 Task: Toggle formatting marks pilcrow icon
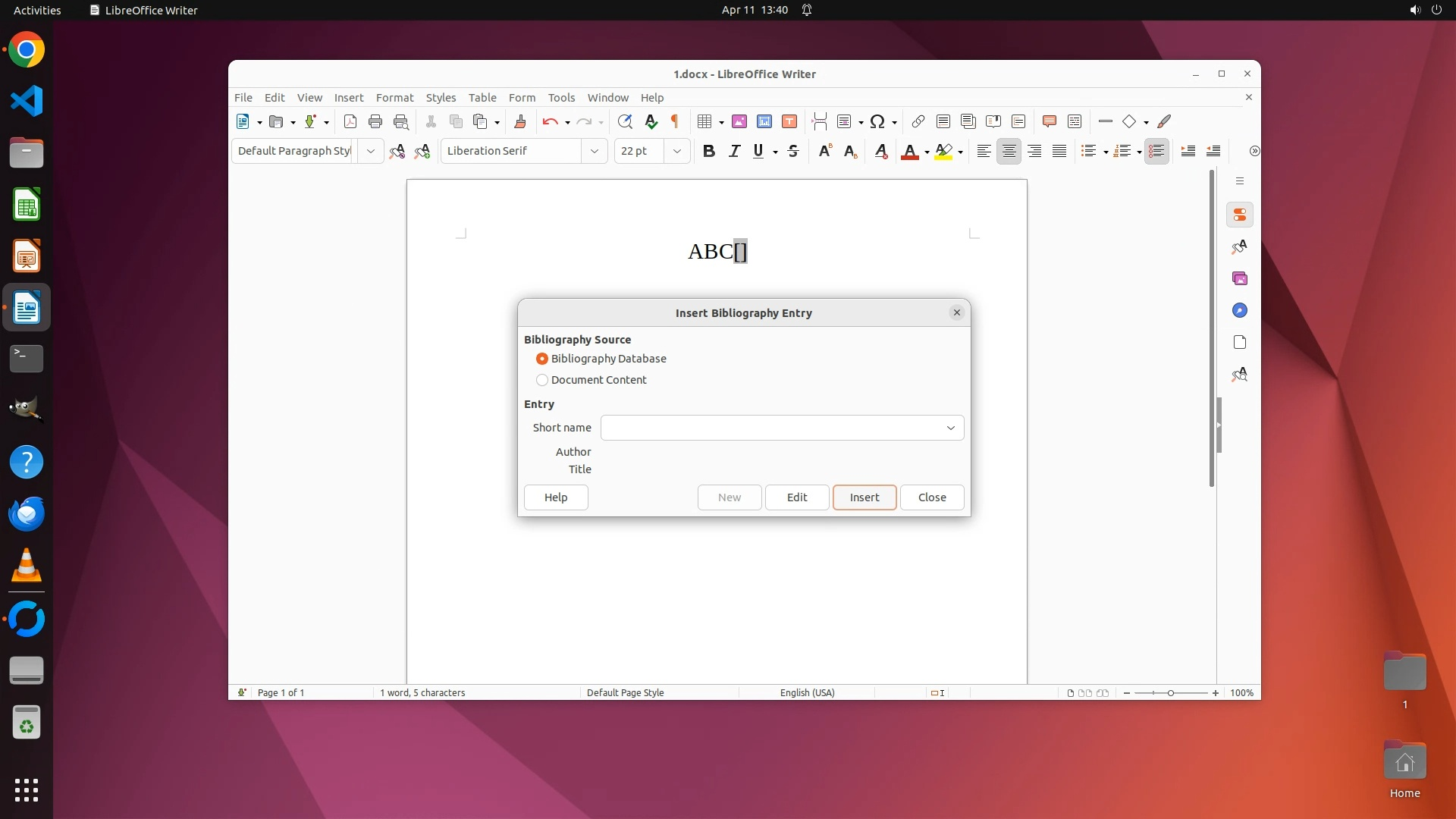[674, 121]
